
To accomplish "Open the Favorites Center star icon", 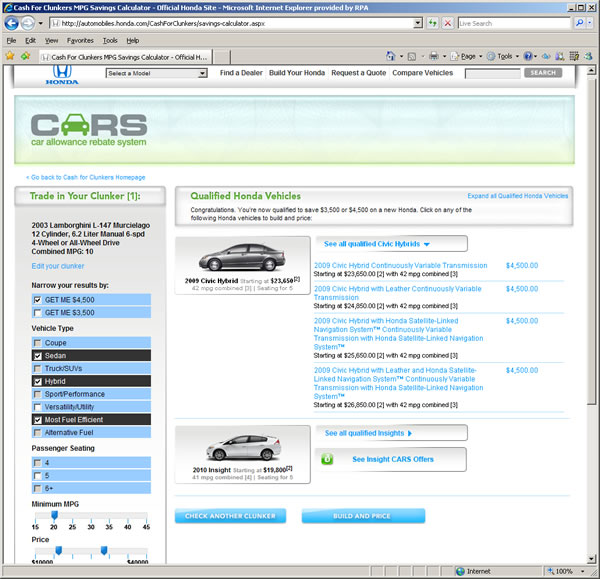I will pos(11,57).
